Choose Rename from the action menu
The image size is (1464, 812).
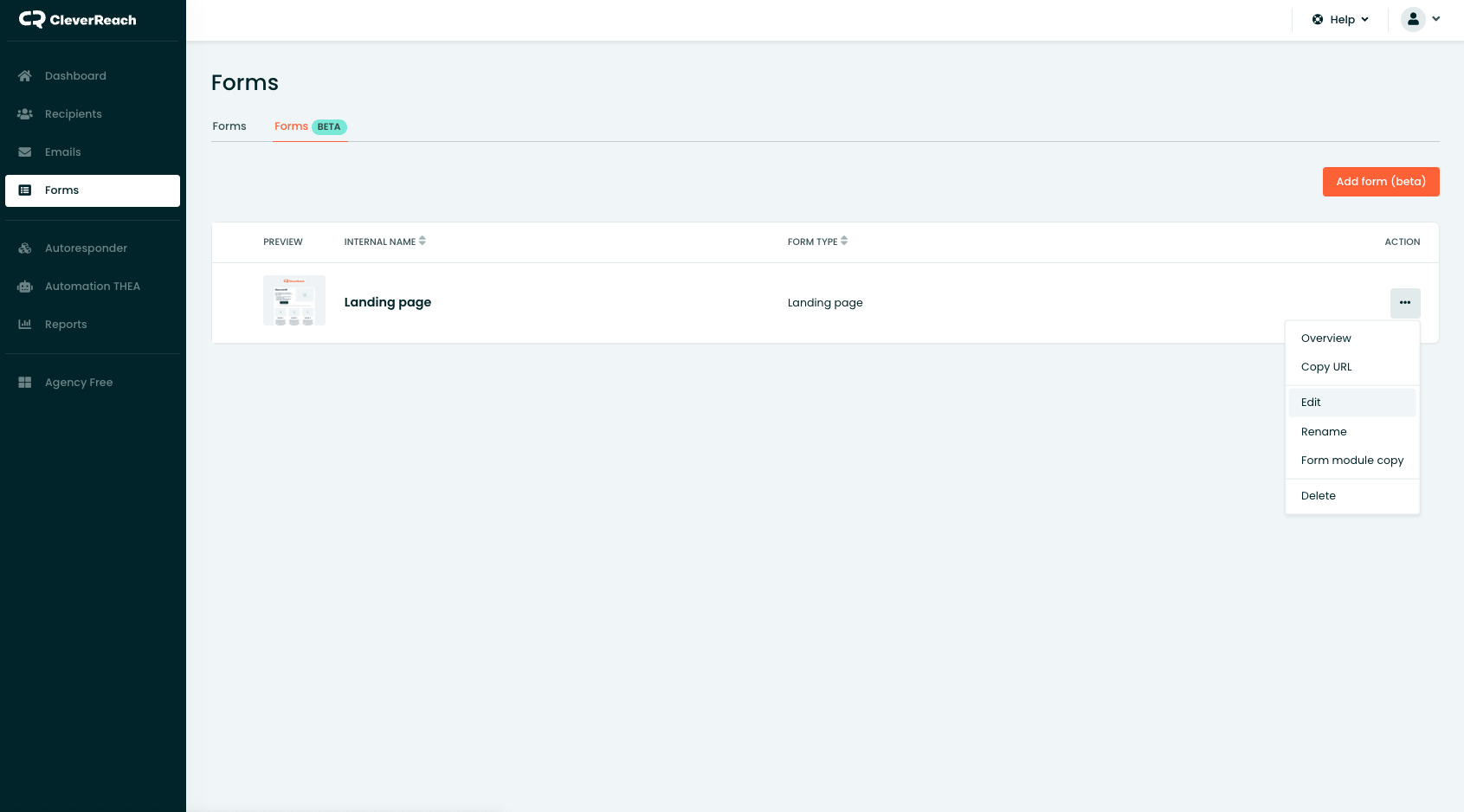1352,432
